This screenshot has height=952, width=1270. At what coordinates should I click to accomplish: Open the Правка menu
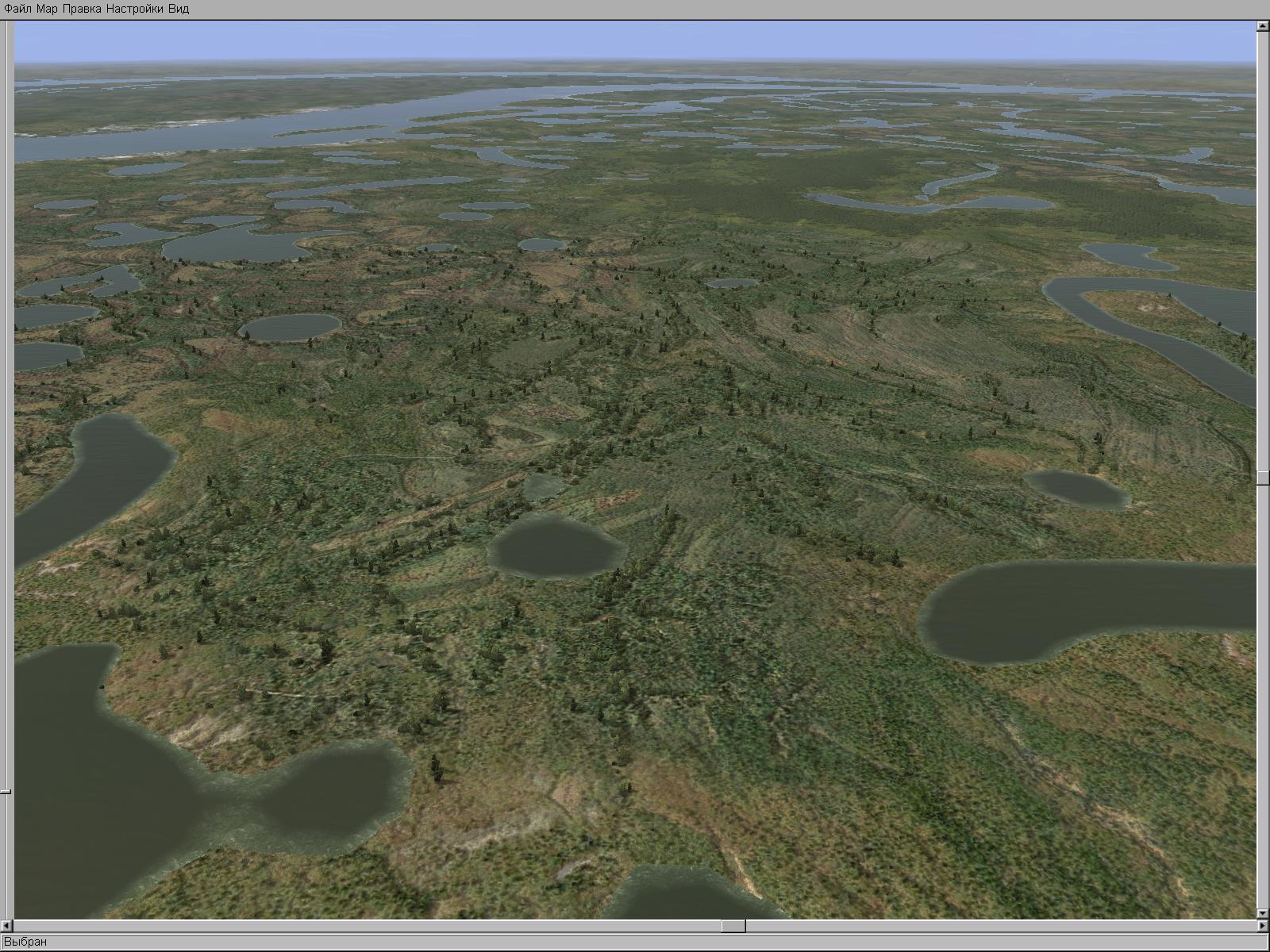tap(83, 9)
